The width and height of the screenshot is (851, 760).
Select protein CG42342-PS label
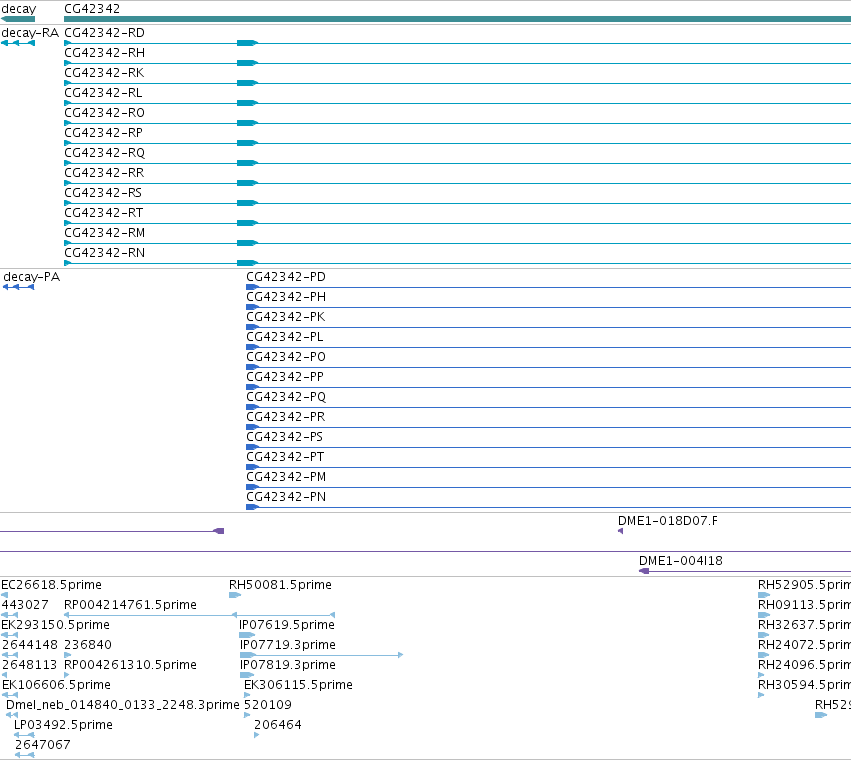284,437
